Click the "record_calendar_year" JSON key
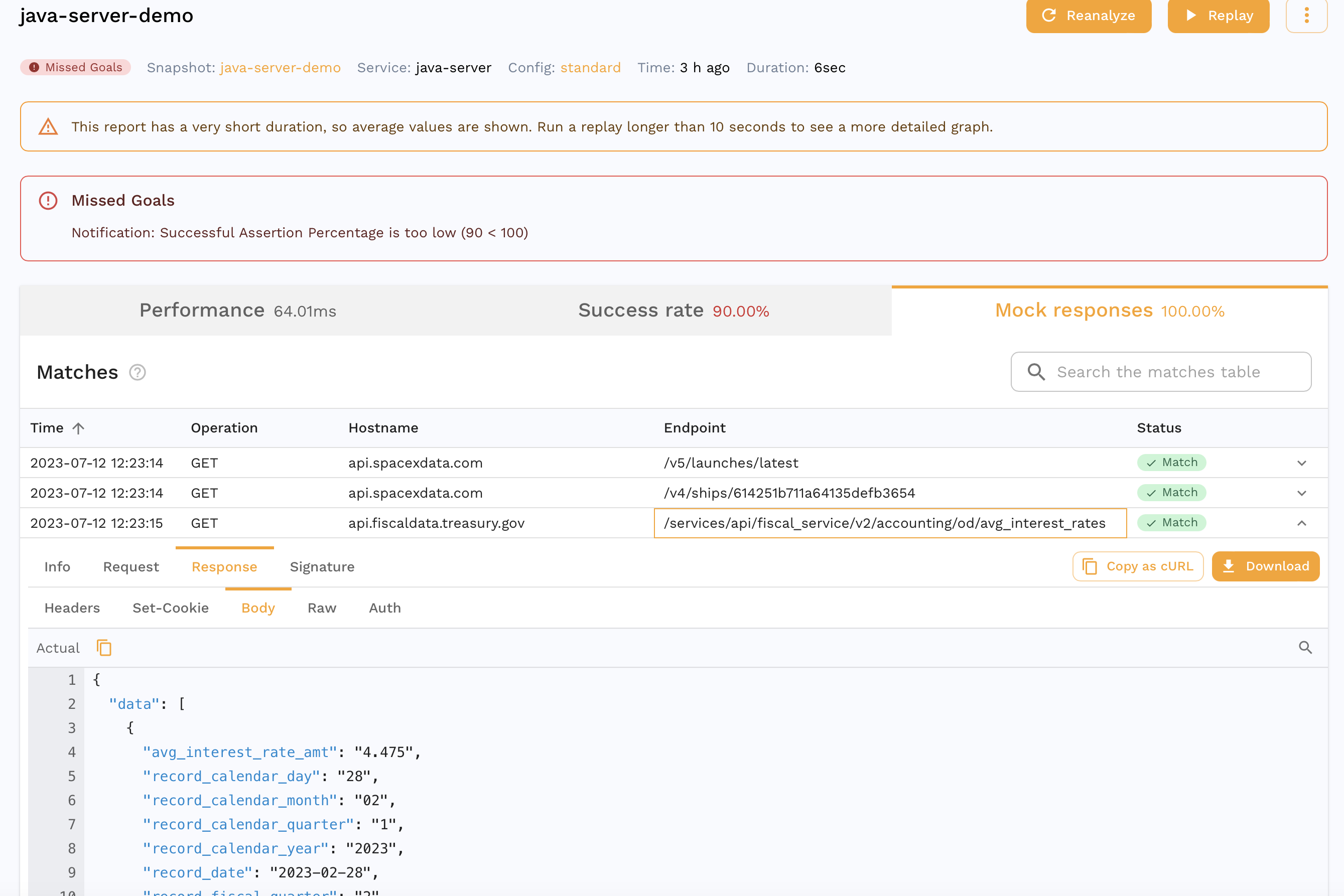Screen dimensions: 1344x896 click(x=236, y=848)
